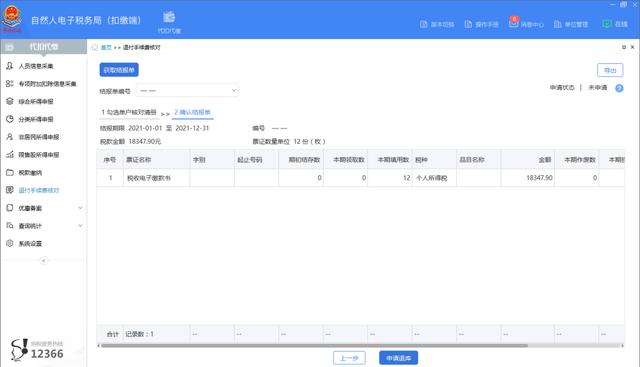
Task: Click the scrollbar's left arrow
Action: (98, 346)
